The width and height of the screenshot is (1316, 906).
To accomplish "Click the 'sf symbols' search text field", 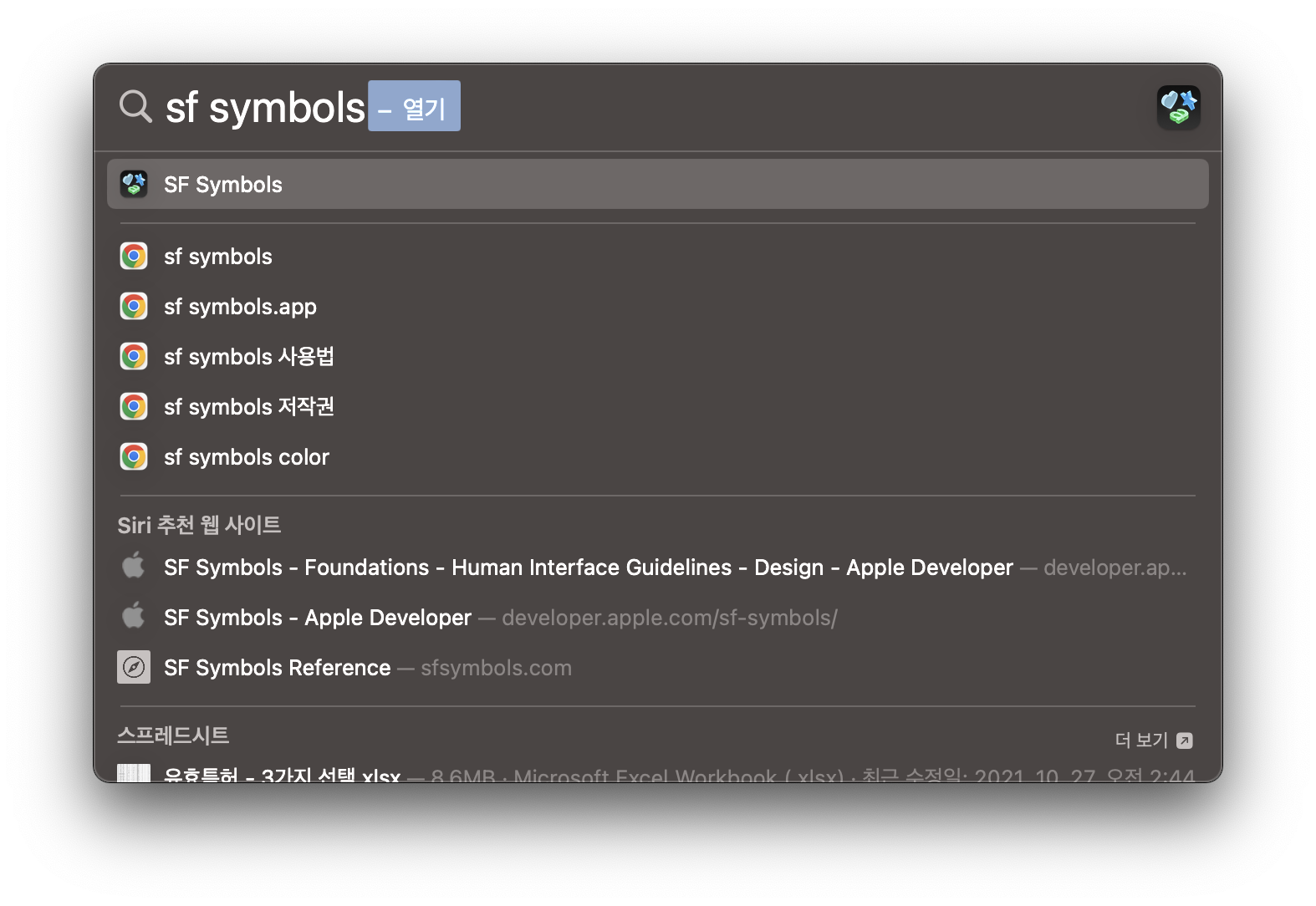I will (x=266, y=107).
